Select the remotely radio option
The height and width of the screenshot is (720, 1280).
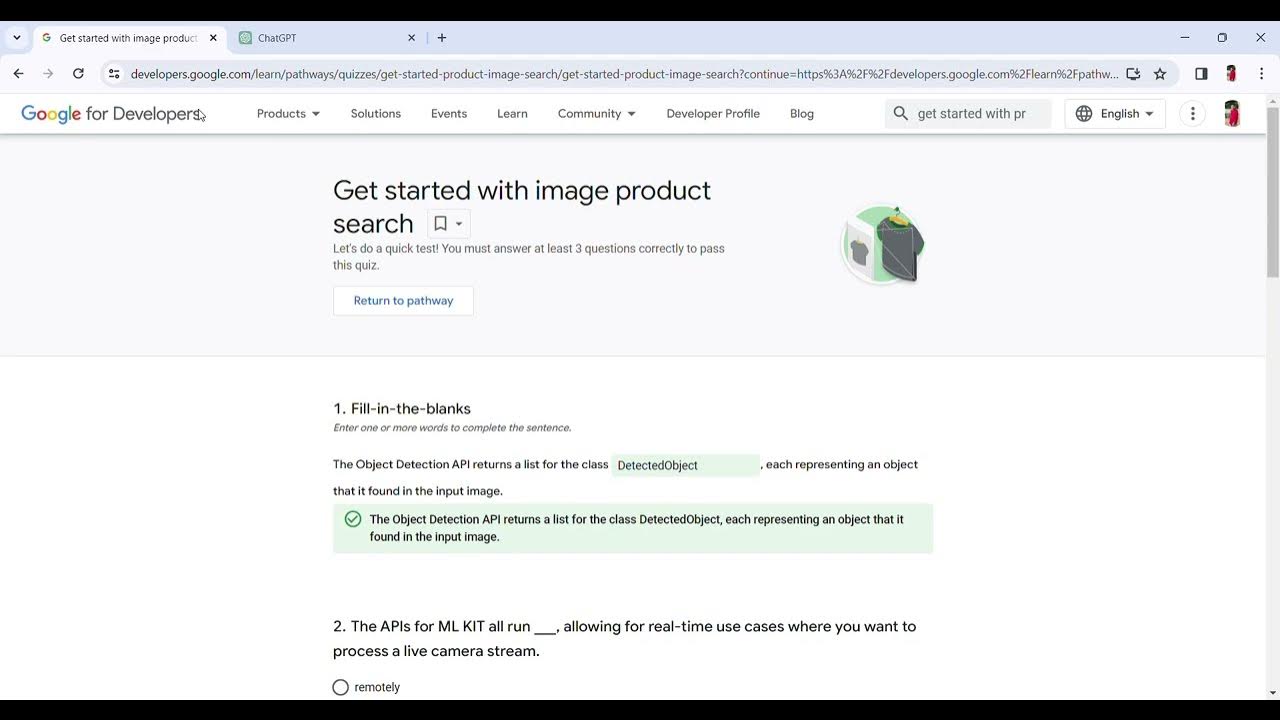[x=341, y=687]
